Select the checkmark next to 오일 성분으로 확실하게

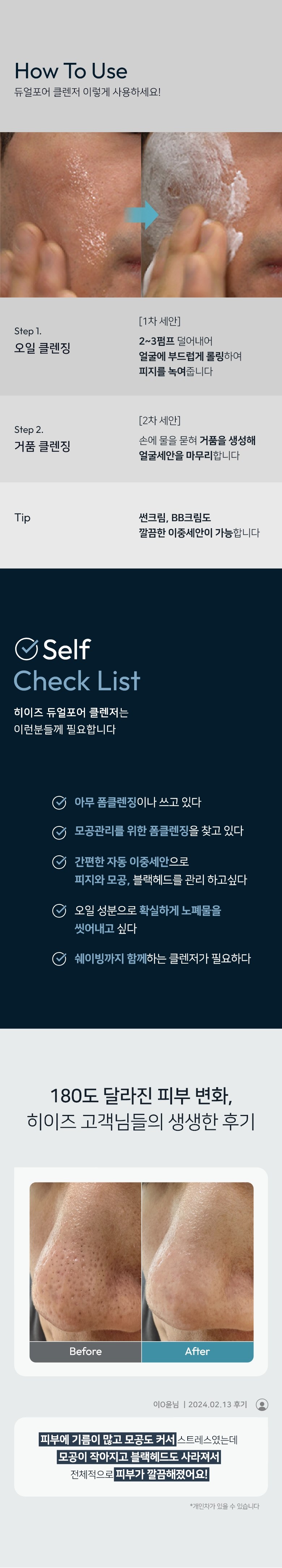[x=59, y=911]
